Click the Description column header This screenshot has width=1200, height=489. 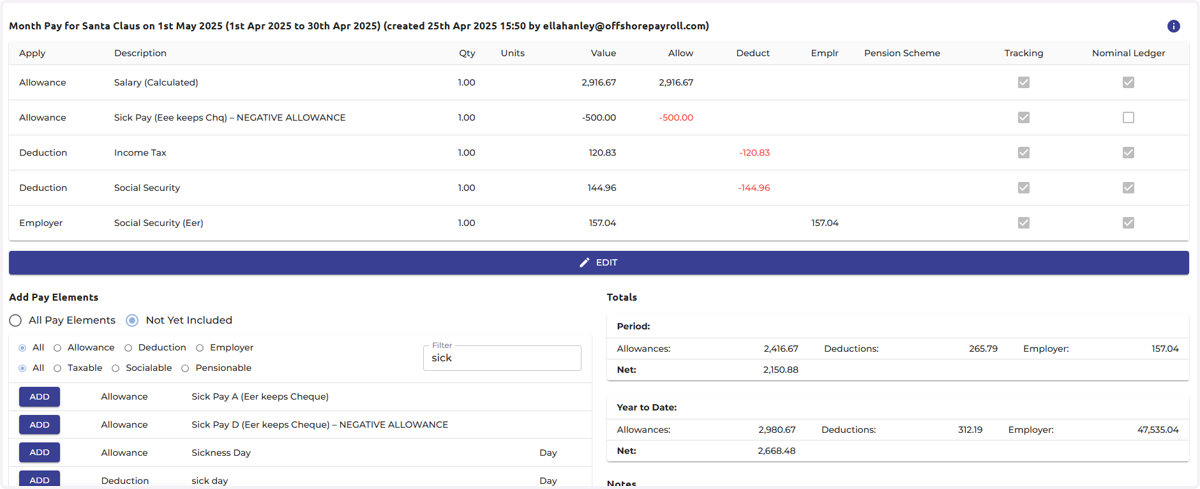[140, 53]
